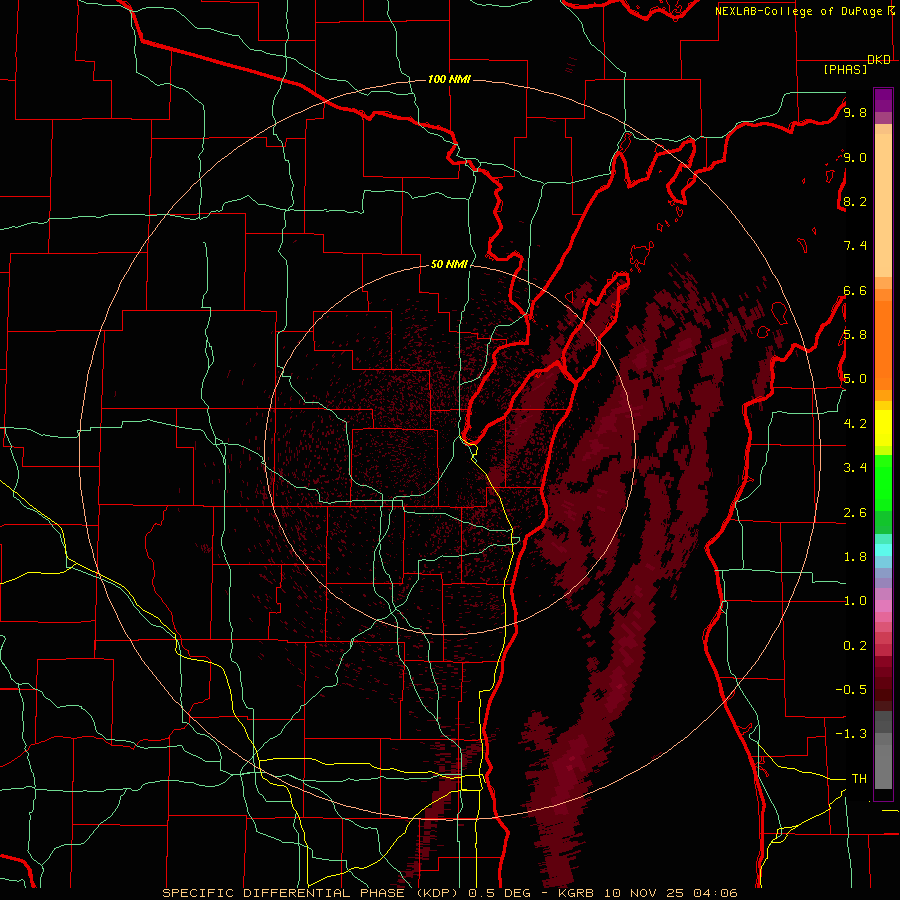Click the cyan segment of the color bar
This screenshot has height=900, width=900.
coord(883,550)
